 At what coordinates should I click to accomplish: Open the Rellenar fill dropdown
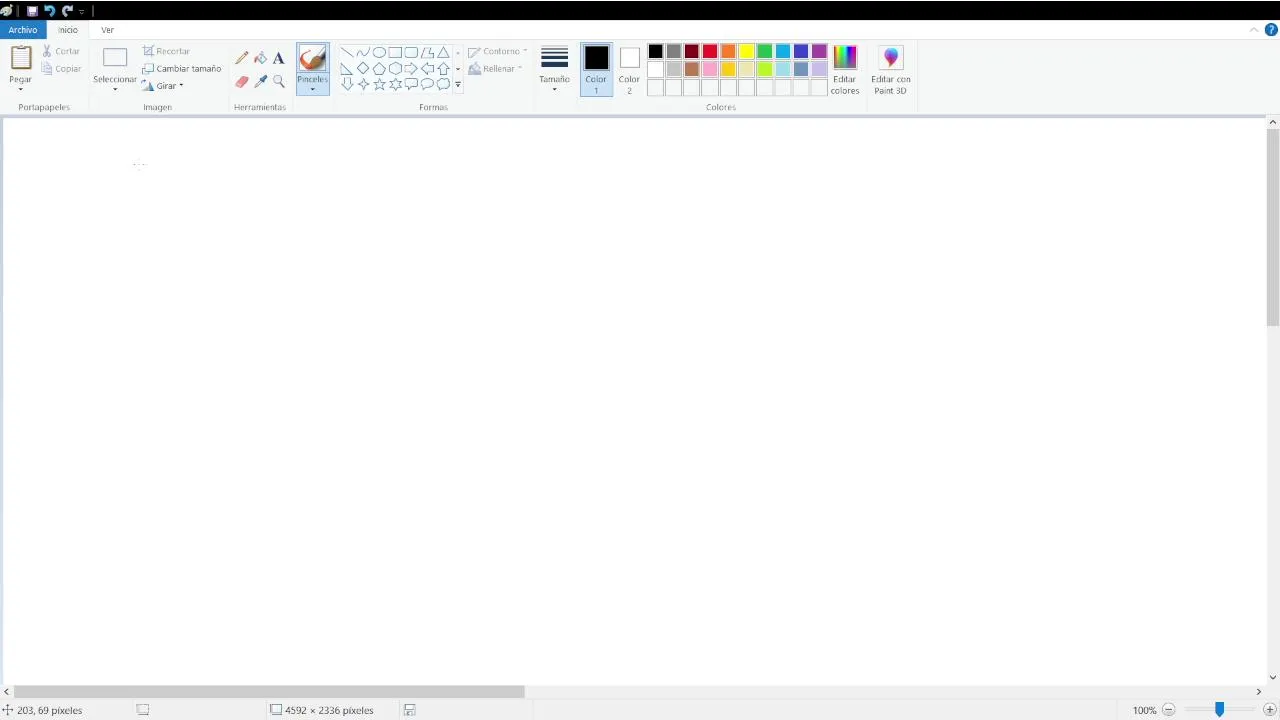click(495, 69)
